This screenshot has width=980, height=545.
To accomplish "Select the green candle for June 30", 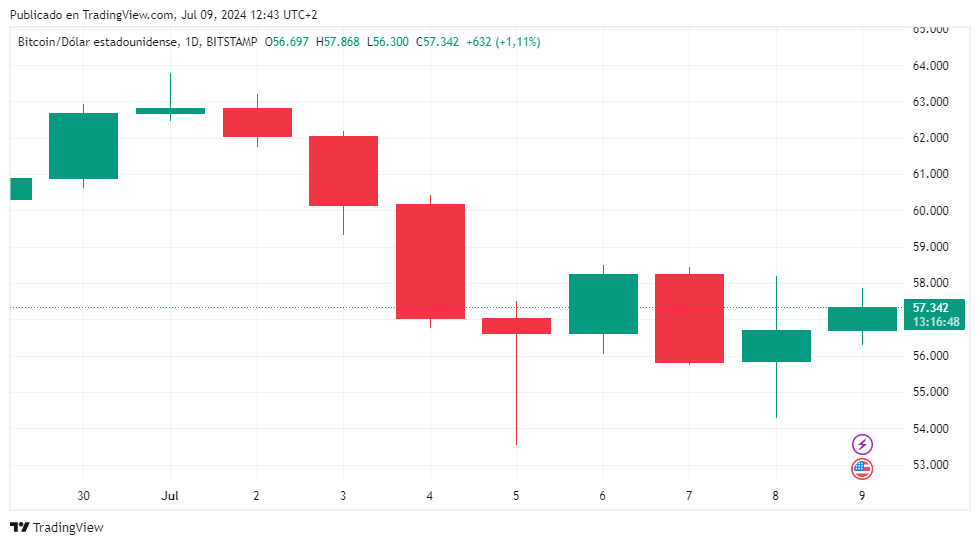I will pos(83,146).
